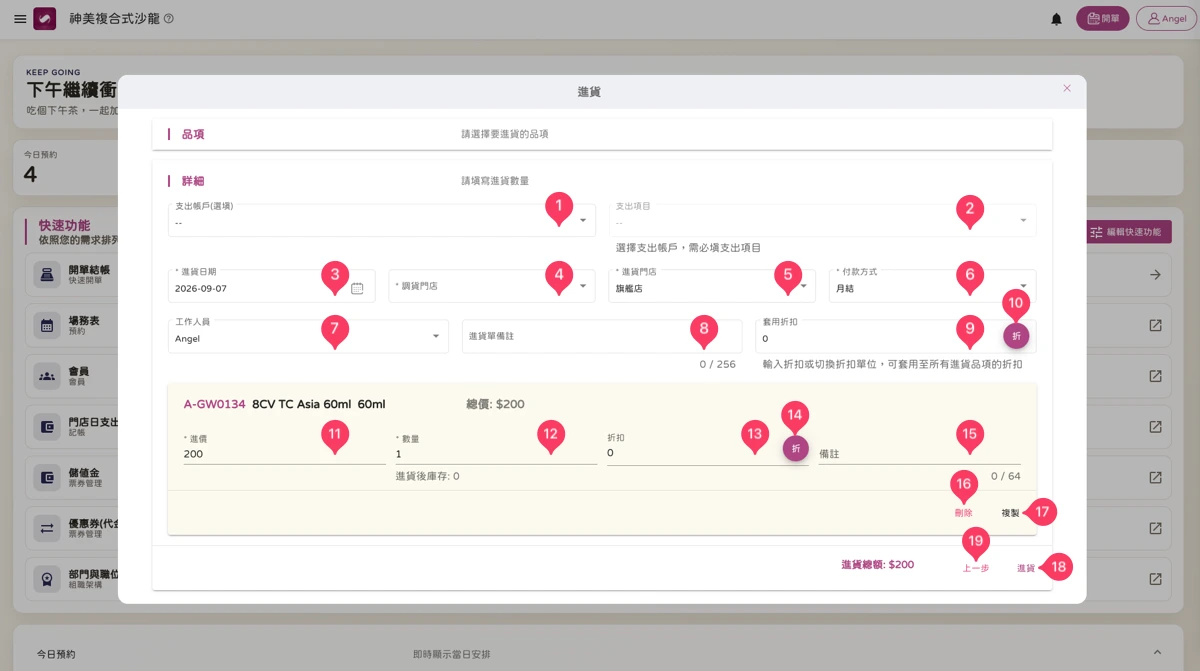Toggle the 折 unit button on item row

tap(796, 449)
